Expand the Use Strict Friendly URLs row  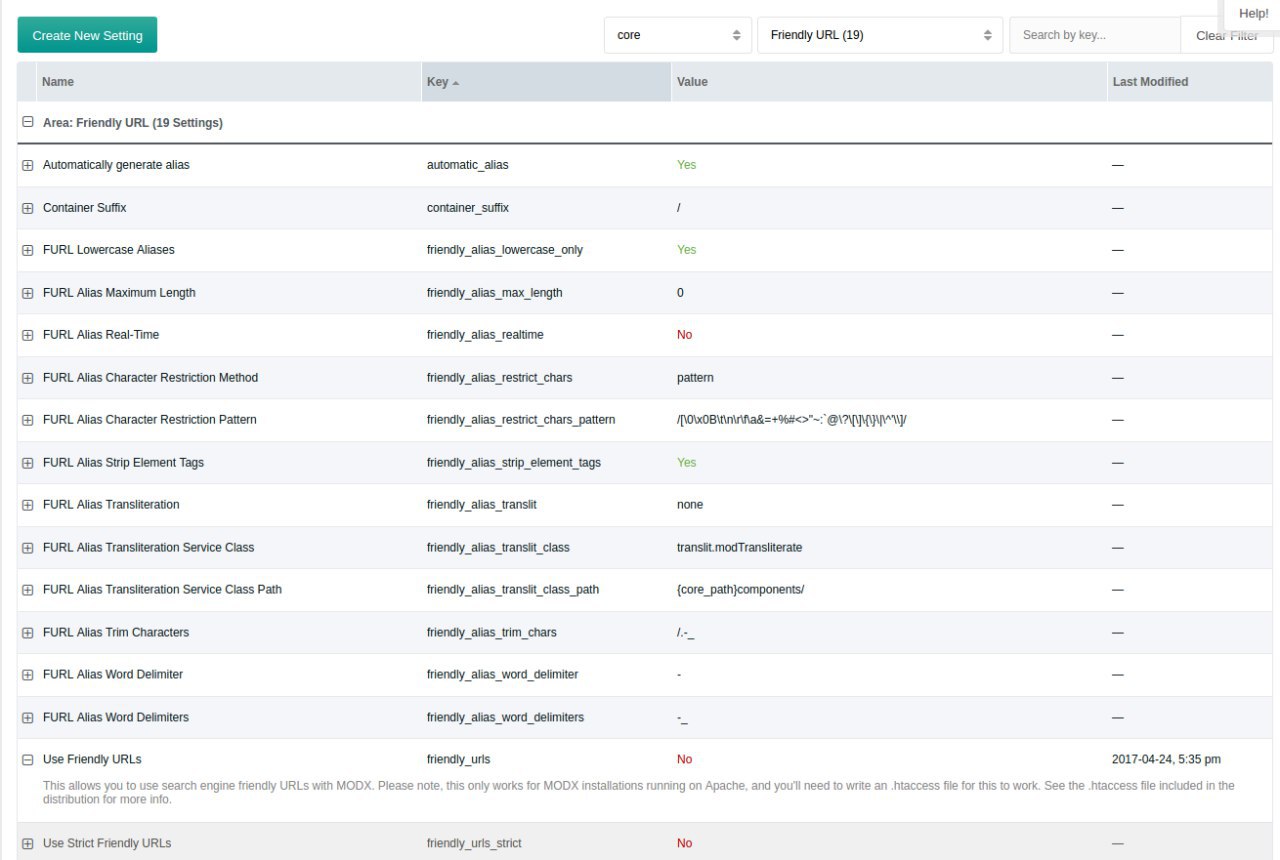(x=28, y=844)
